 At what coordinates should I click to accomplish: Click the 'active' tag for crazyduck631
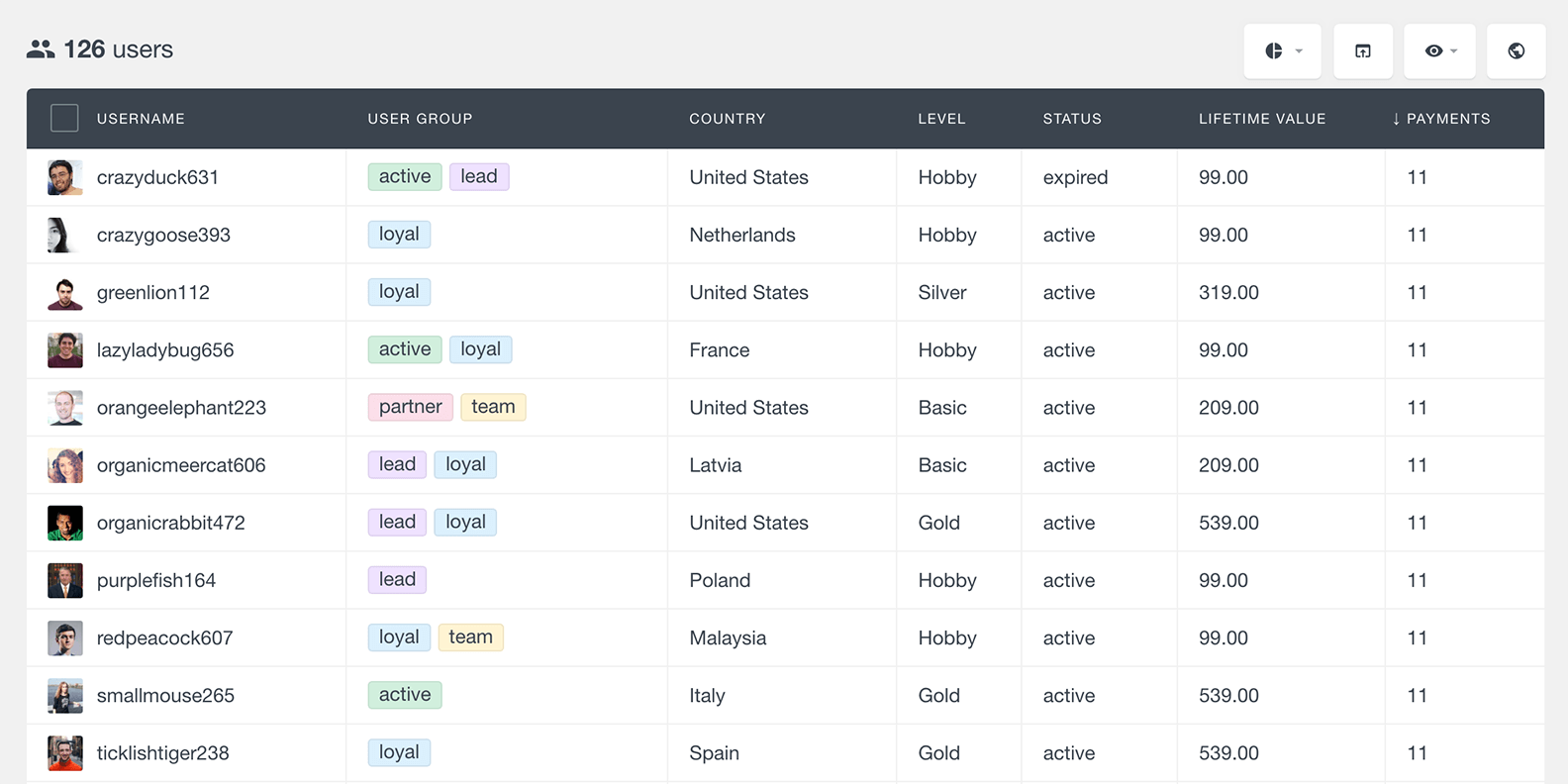click(x=405, y=176)
